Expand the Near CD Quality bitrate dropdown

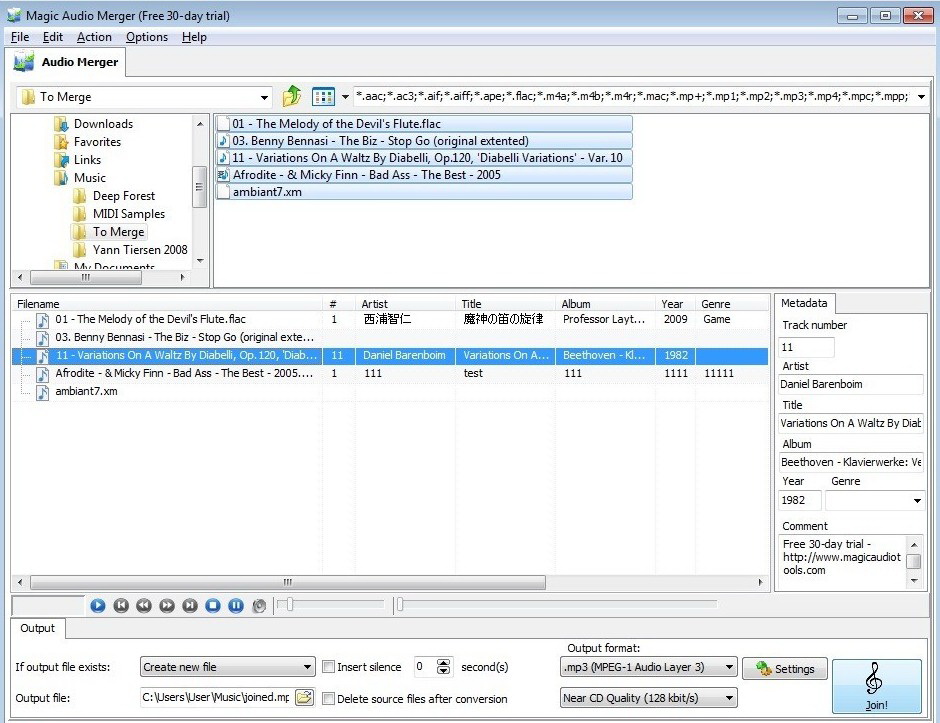(727, 698)
